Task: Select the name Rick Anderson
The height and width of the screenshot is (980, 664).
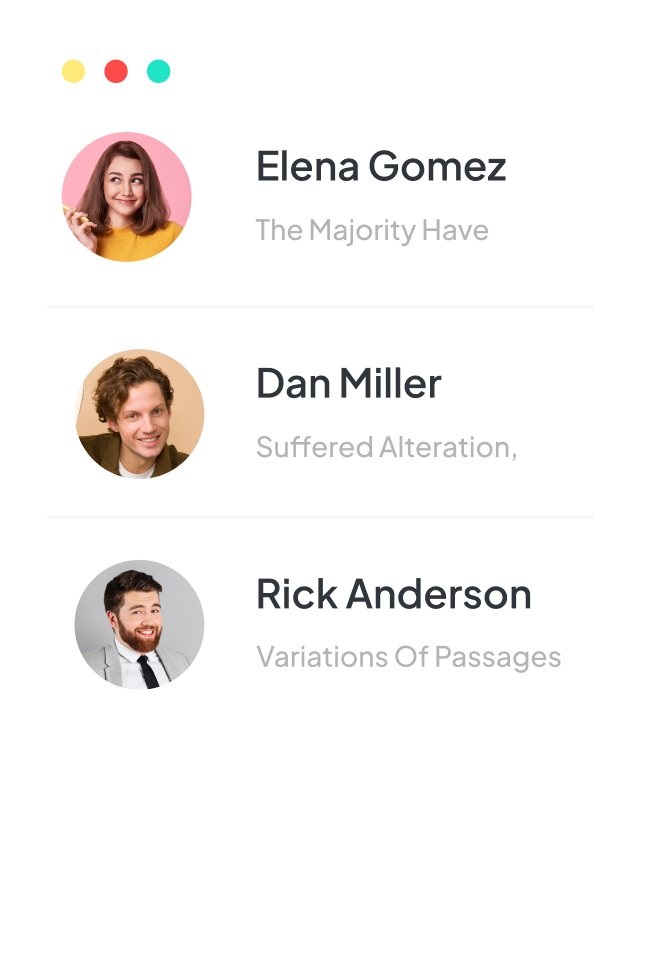Action: pos(394,593)
